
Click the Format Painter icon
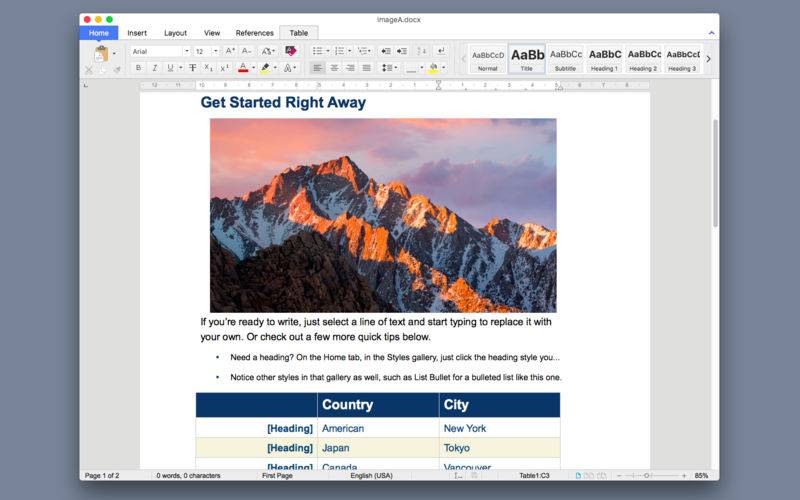click(117, 70)
